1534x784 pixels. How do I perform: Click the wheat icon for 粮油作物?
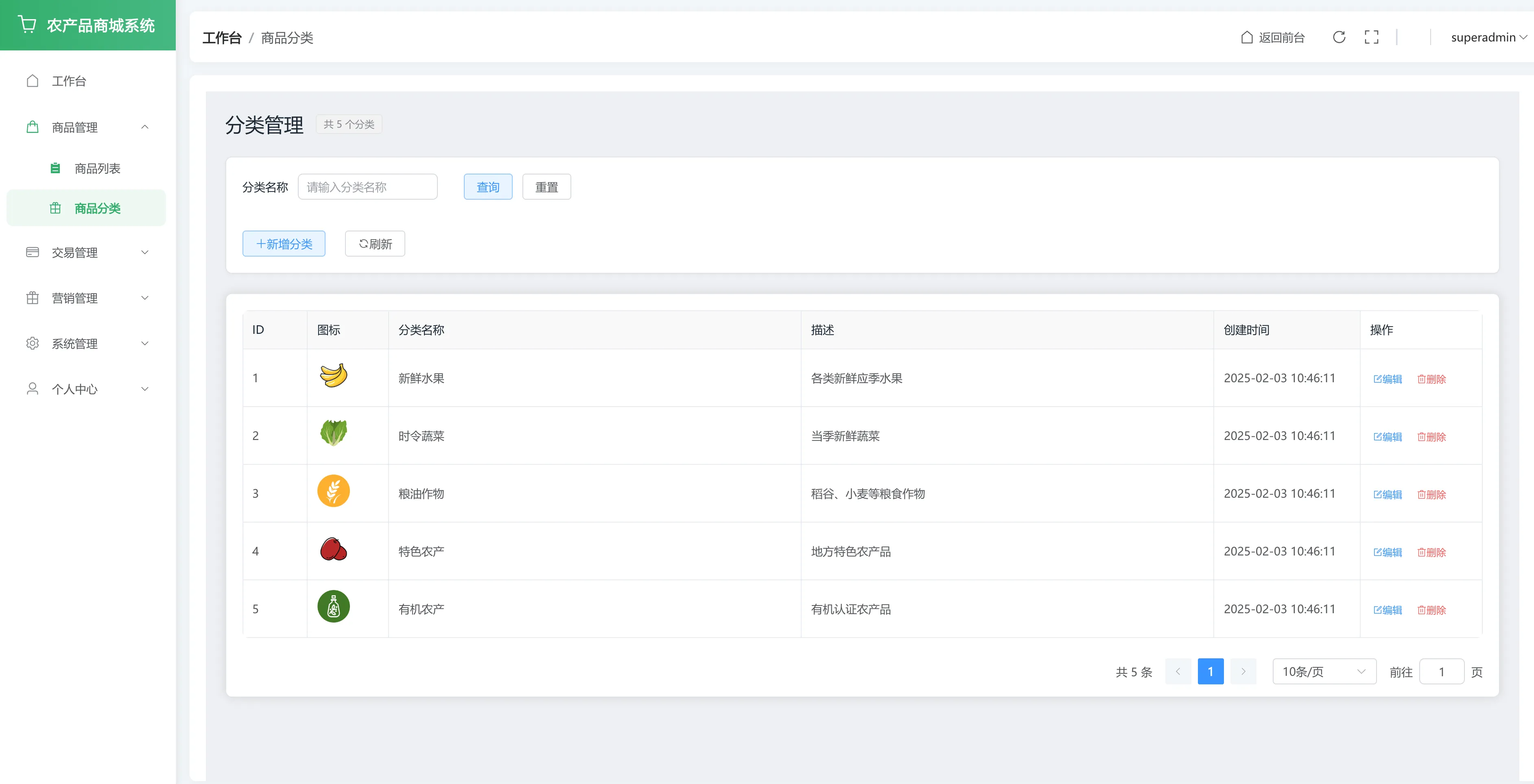334,491
